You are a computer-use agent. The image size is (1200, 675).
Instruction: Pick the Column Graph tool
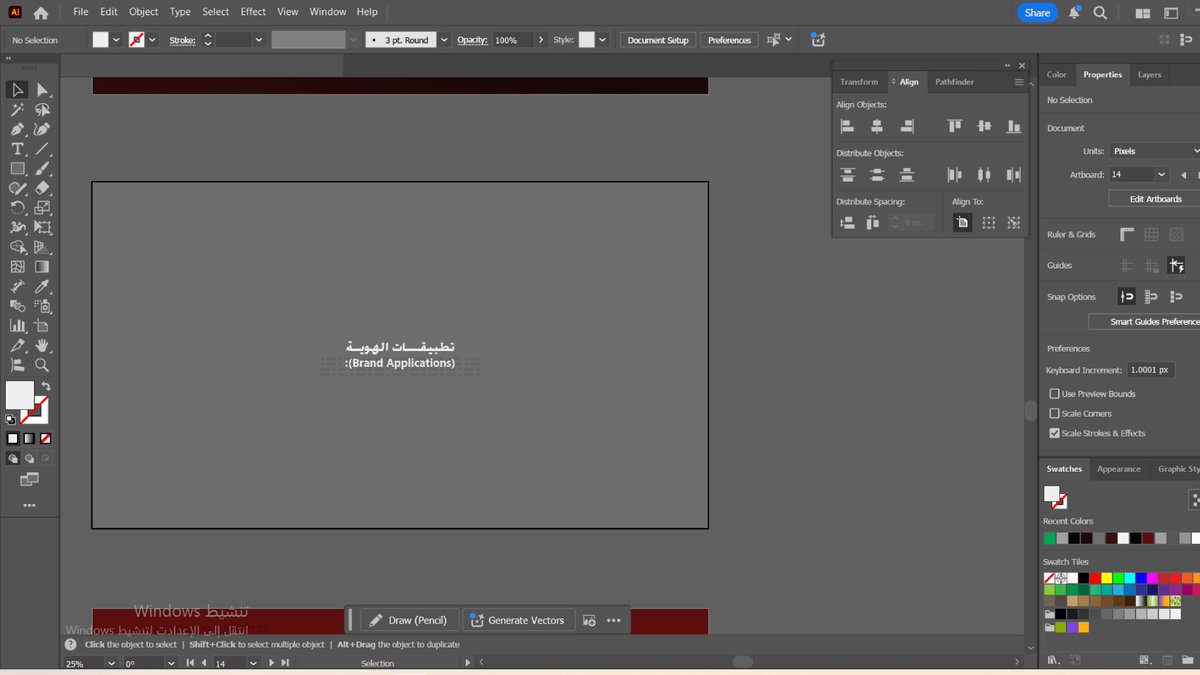pos(17,326)
